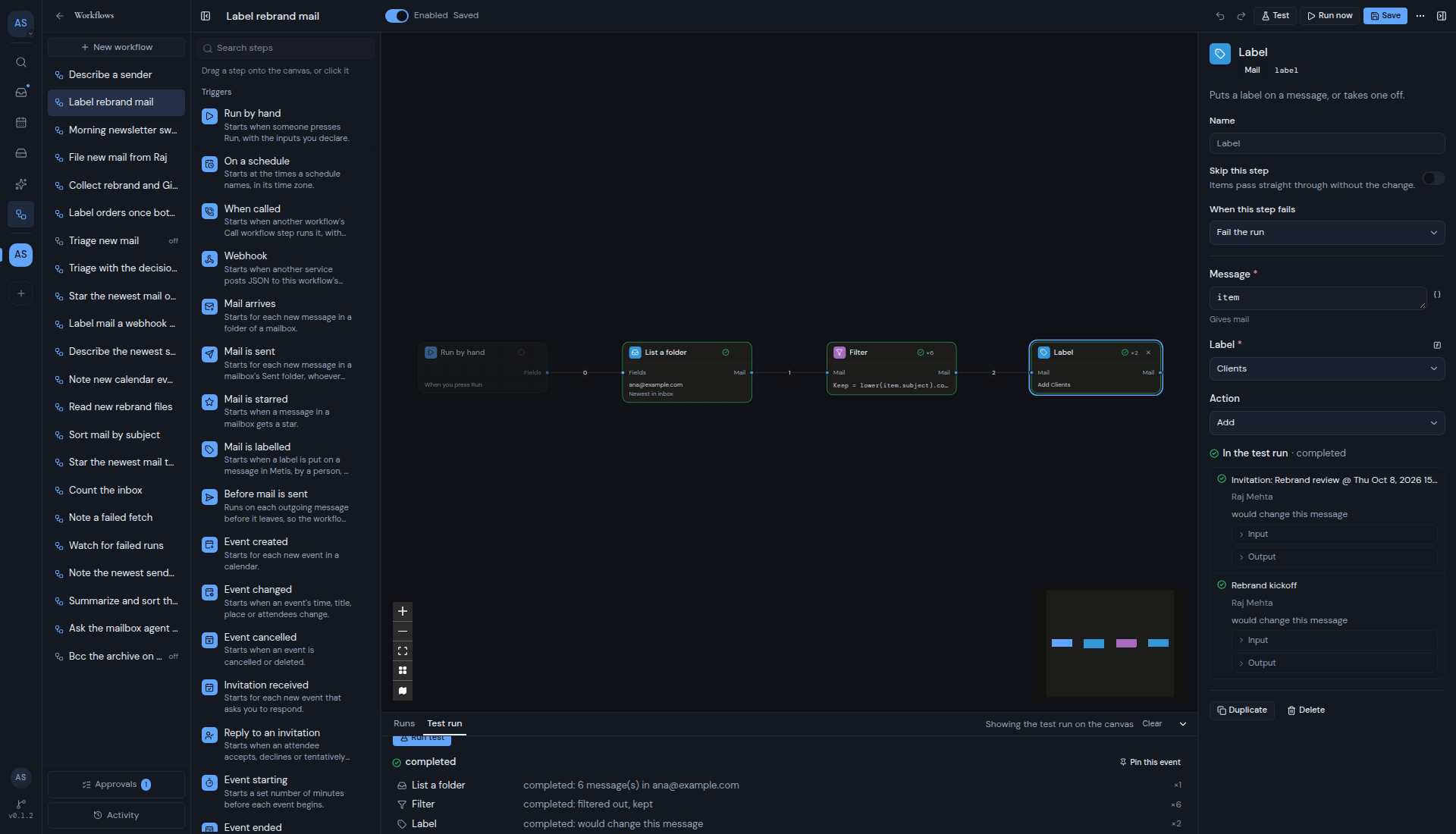Viewport: 1456px width, 834px height.
Task: Expand Output under the Rebrand kickoff message
Action: coord(1334,663)
